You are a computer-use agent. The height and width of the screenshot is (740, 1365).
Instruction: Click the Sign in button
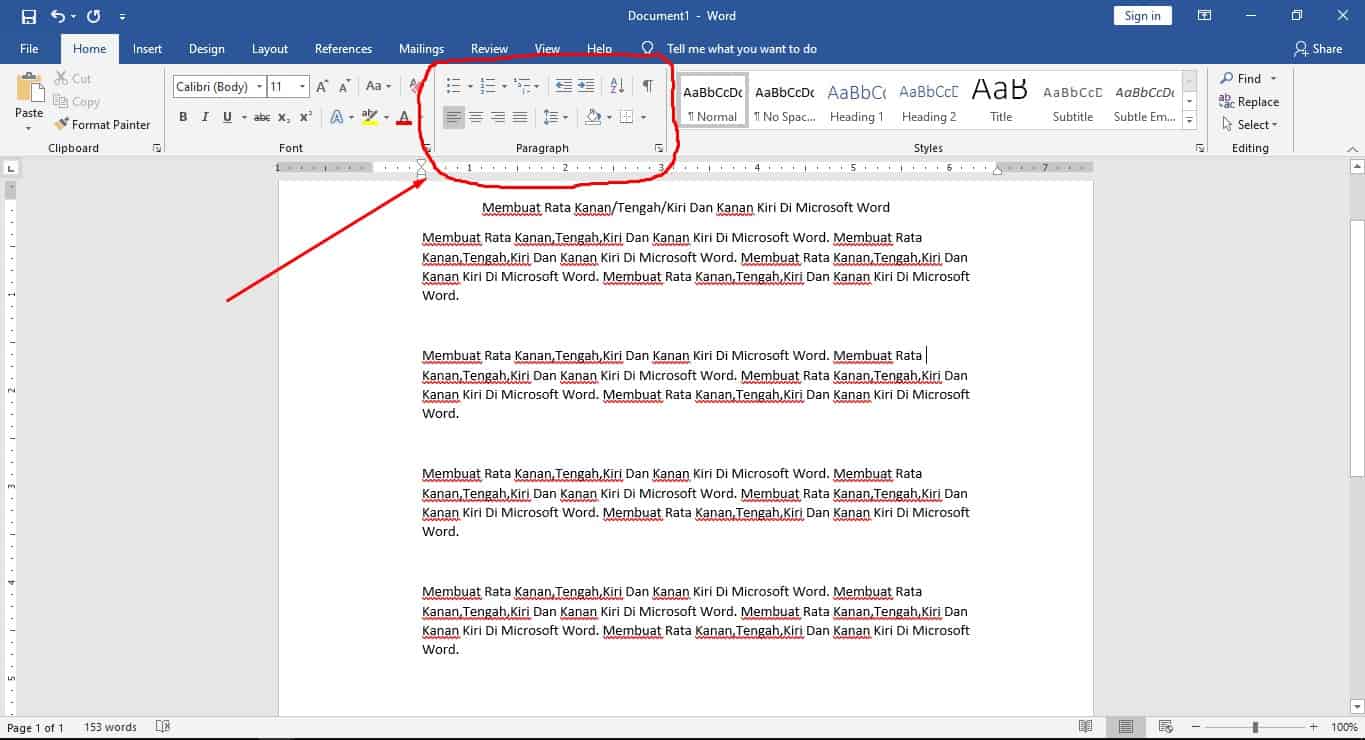click(1142, 15)
